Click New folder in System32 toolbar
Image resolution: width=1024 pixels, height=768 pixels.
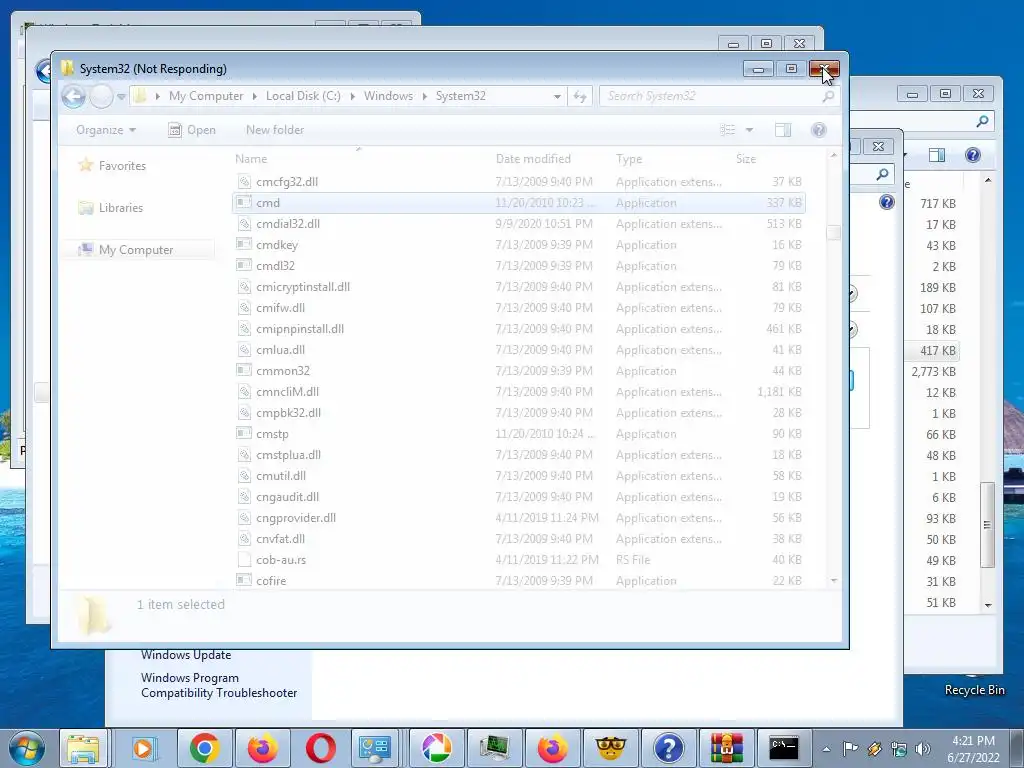point(275,130)
